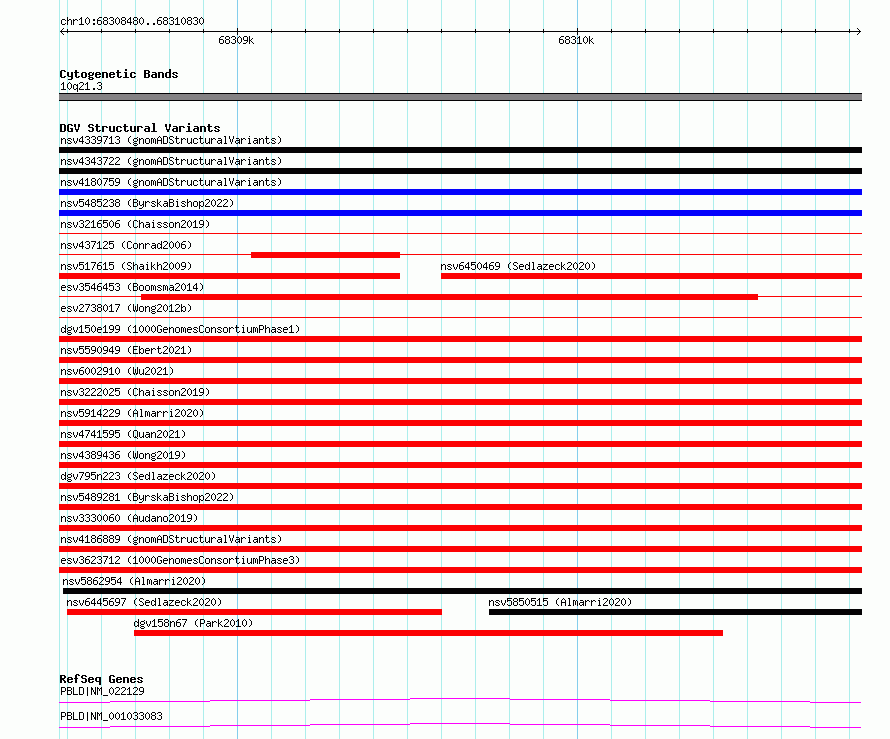The height and width of the screenshot is (739, 890).
Task: Click the red bar of nsv4186889
Action: 460,549
